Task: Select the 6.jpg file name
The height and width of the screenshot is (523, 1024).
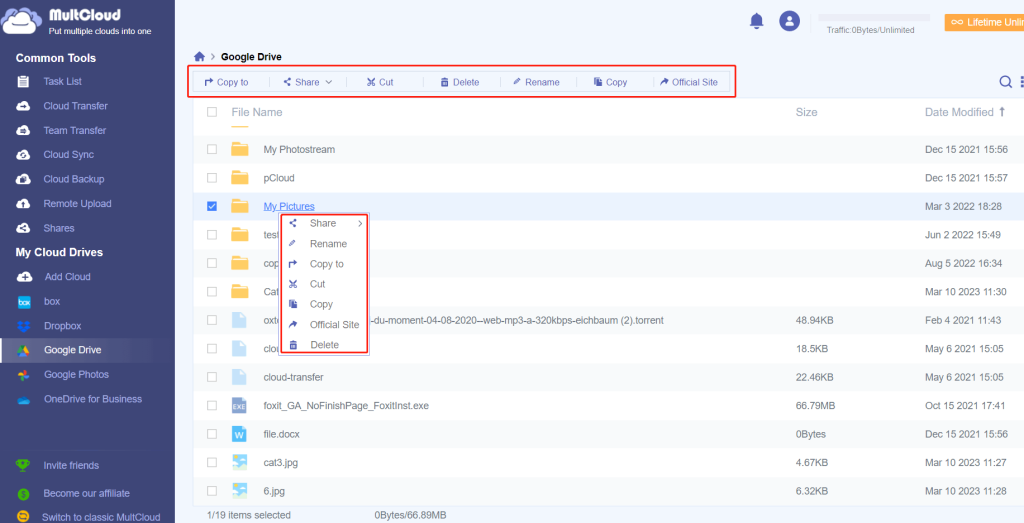Action: 274,490
